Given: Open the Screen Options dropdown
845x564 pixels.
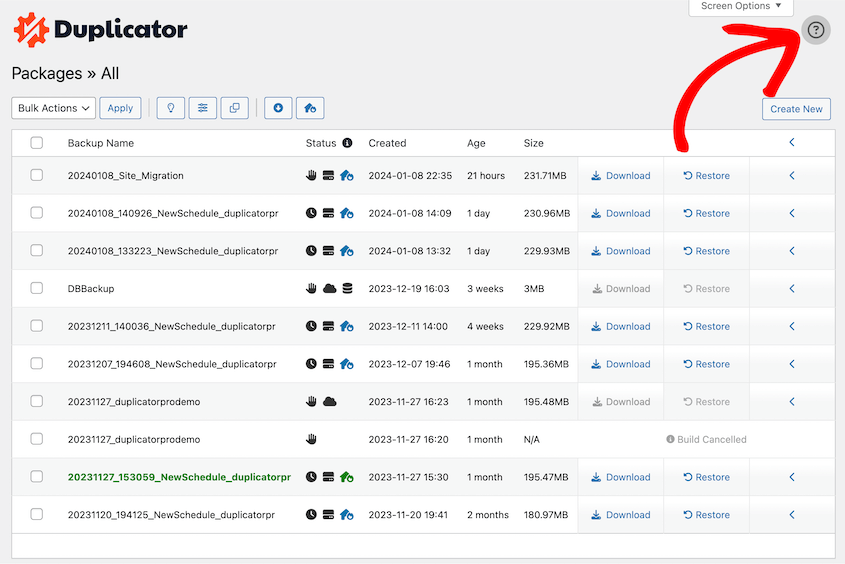Looking at the screenshot, I should 740,7.
